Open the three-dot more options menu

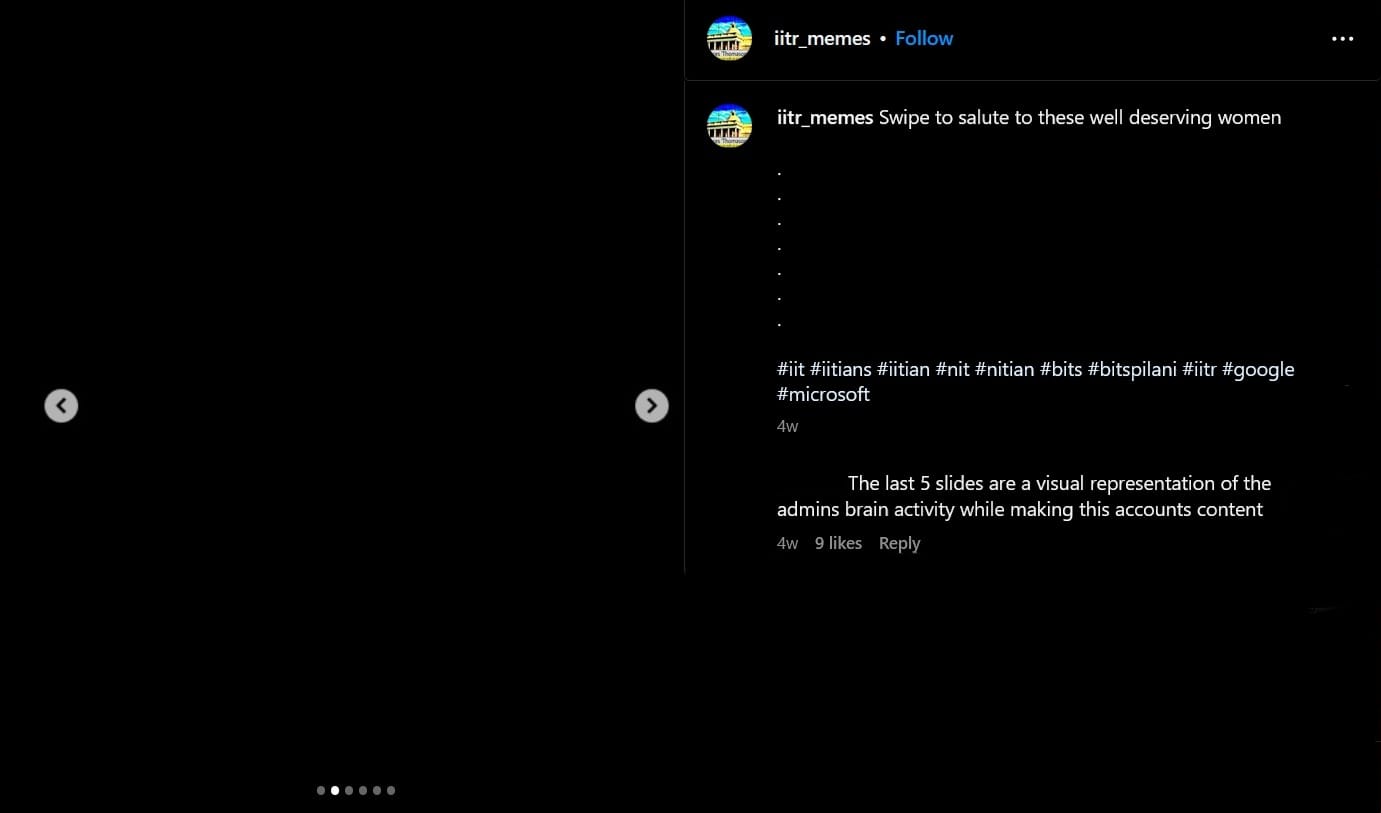pyautogui.click(x=1342, y=39)
